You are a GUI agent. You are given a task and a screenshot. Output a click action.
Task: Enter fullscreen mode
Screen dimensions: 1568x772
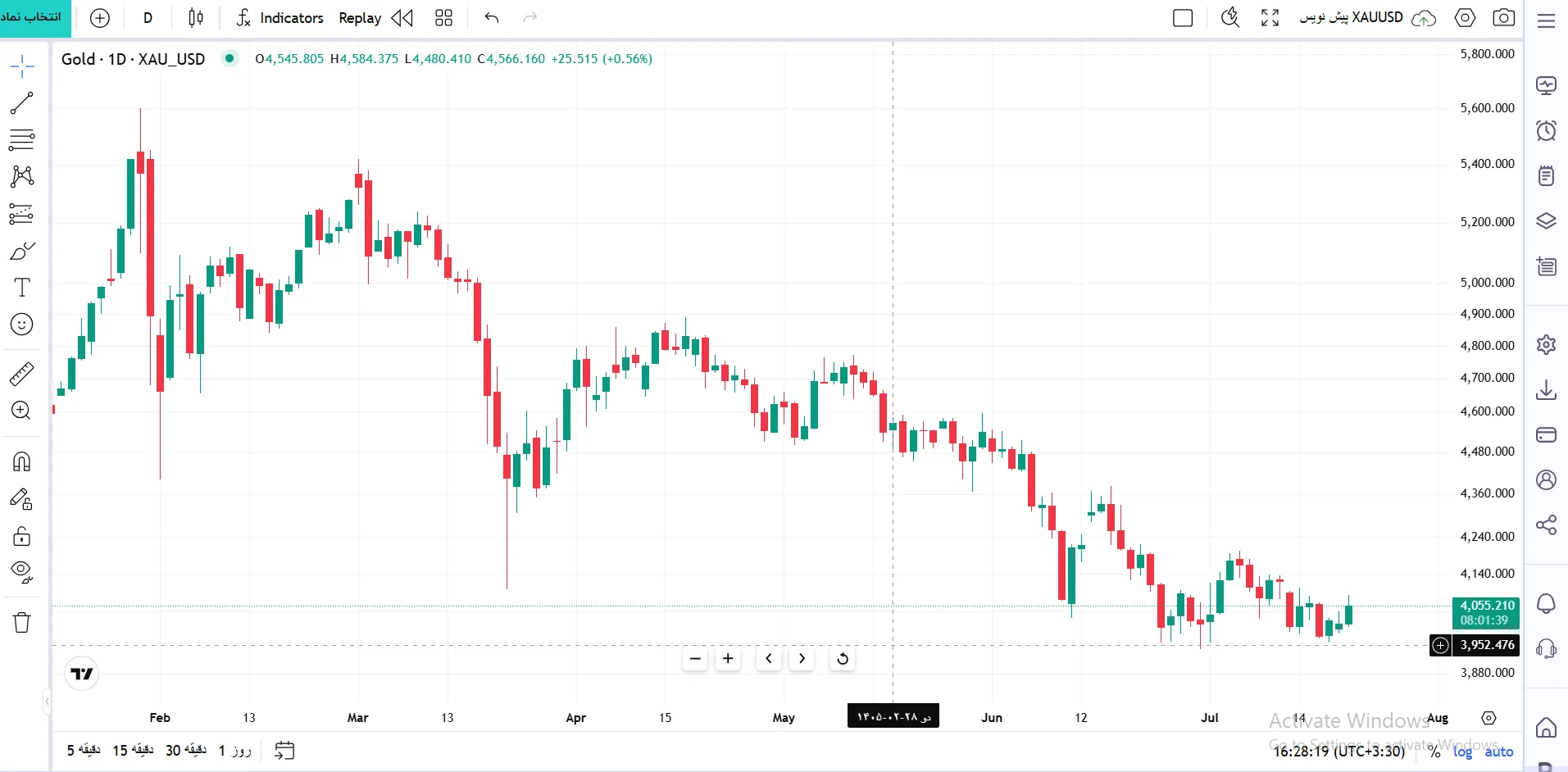pyautogui.click(x=1270, y=17)
